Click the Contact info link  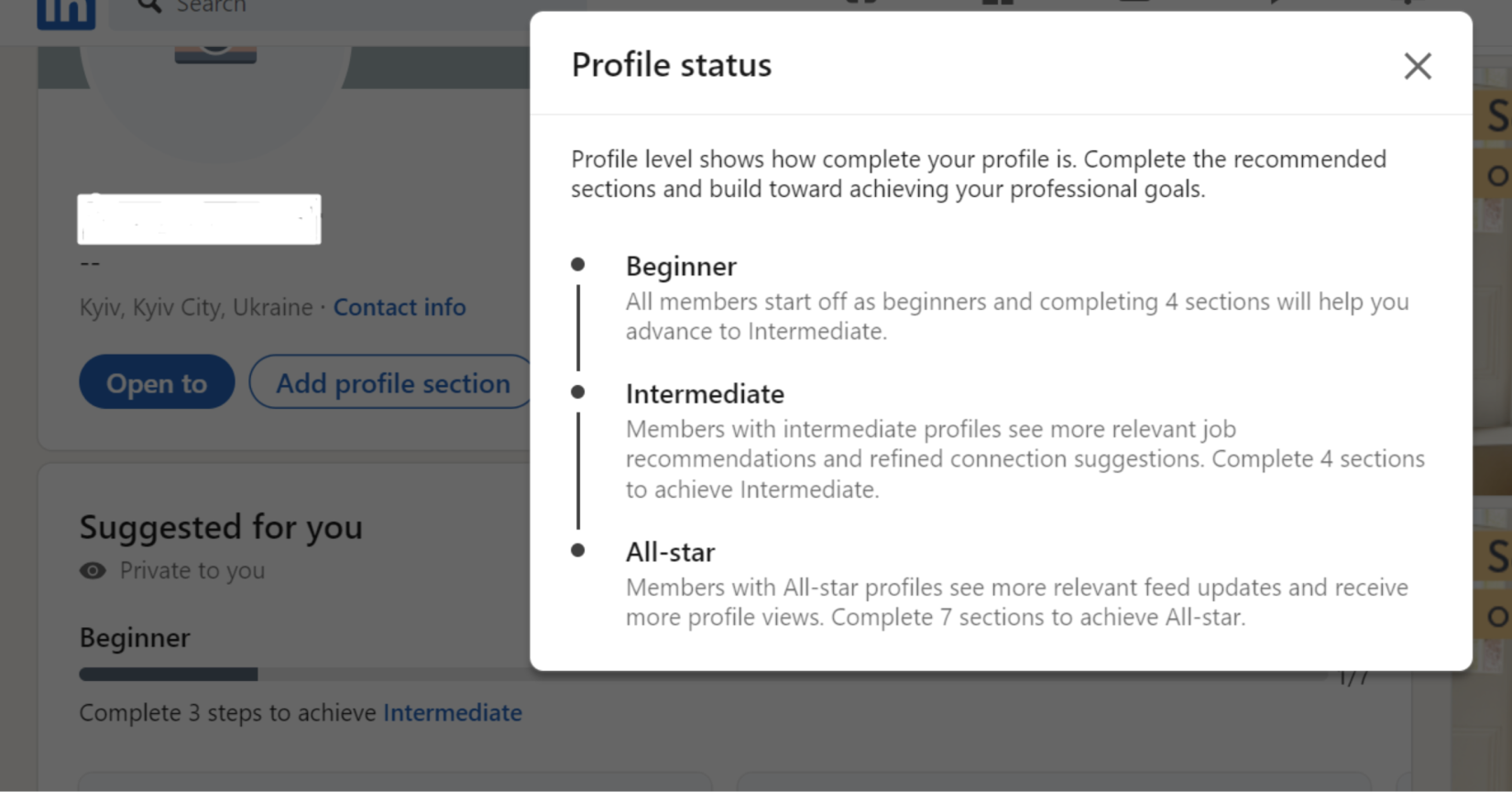[x=400, y=307]
